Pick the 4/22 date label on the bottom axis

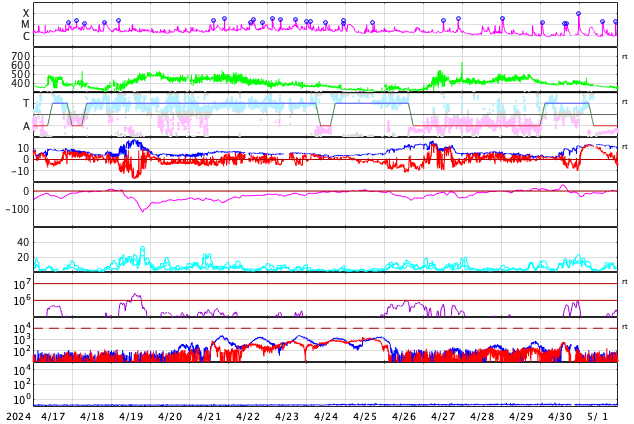click(x=248, y=416)
